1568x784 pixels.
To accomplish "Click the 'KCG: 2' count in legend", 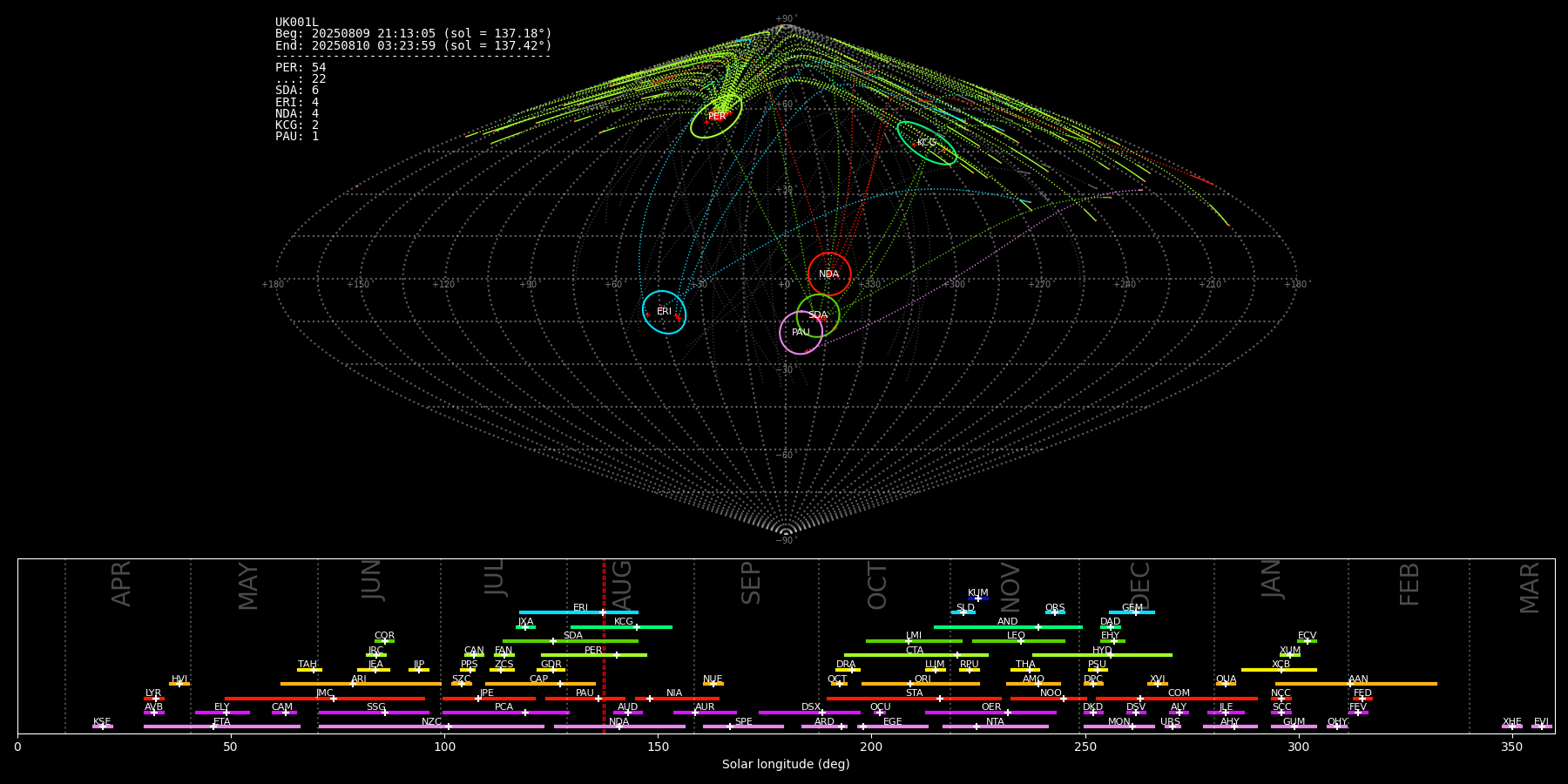I will point(297,125).
